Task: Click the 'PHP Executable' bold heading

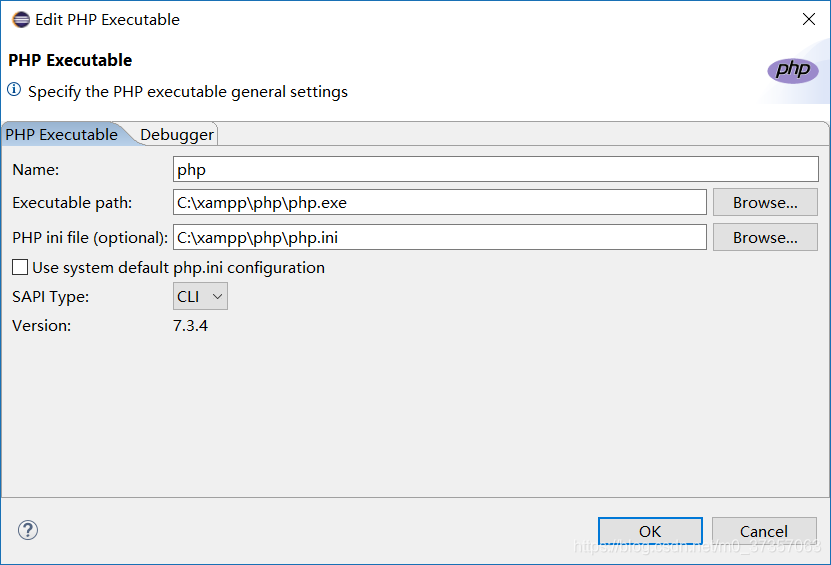Action: point(70,60)
